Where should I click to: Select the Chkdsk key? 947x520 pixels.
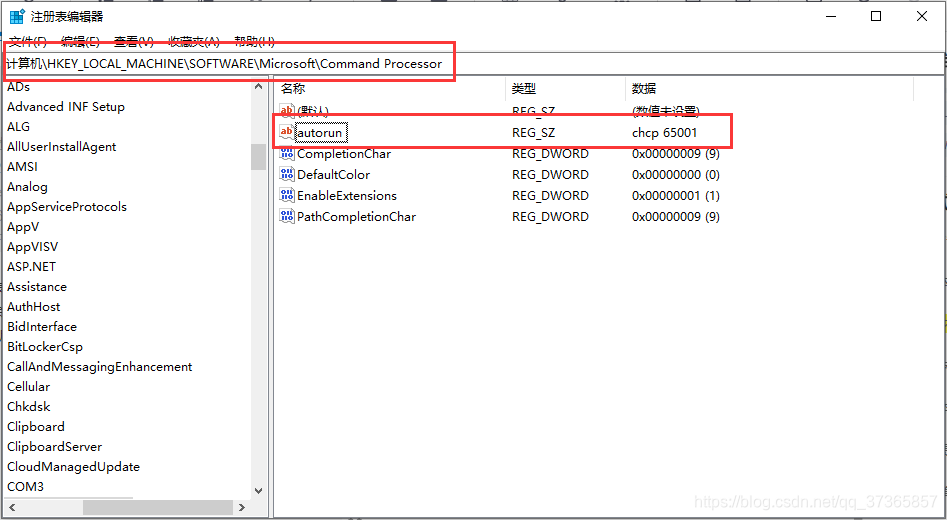(x=28, y=407)
